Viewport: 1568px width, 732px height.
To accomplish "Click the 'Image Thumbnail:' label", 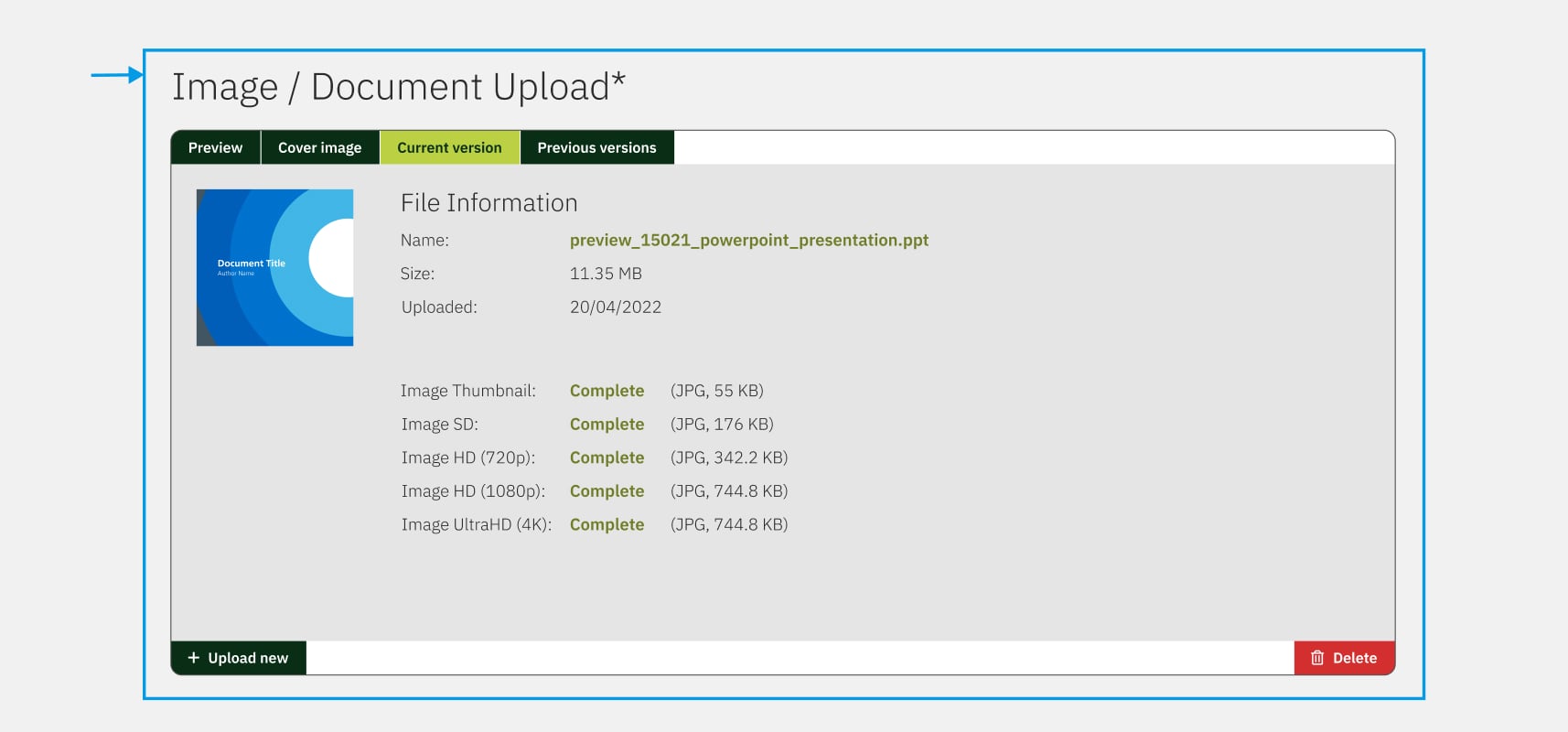I will coord(468,391).
